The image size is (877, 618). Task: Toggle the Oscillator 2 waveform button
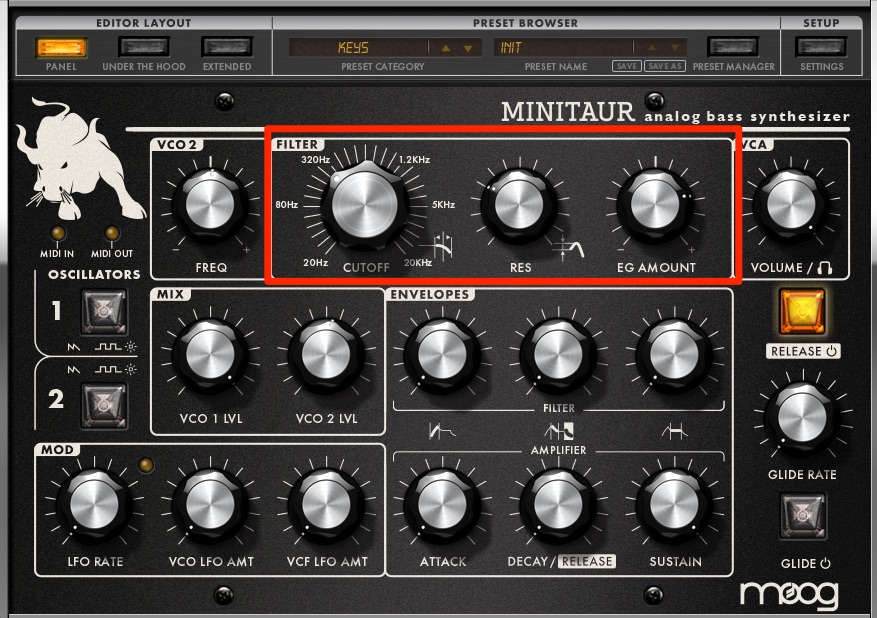(104, 405)
